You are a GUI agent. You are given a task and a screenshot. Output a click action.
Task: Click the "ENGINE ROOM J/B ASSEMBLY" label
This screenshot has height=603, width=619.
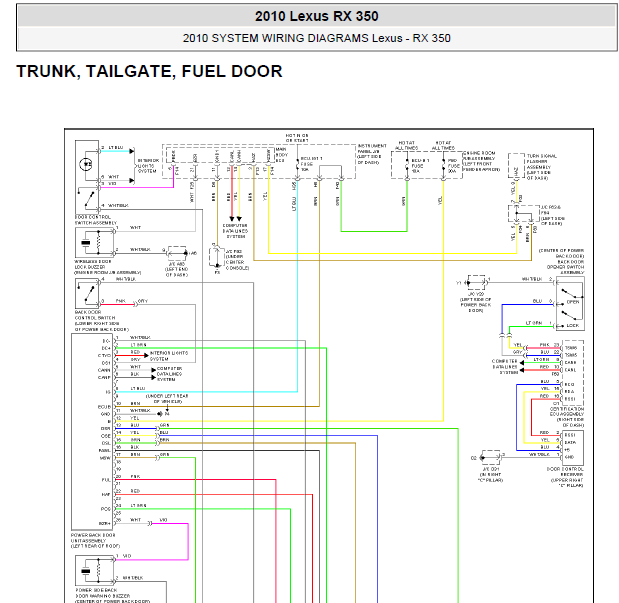point(482,161)
